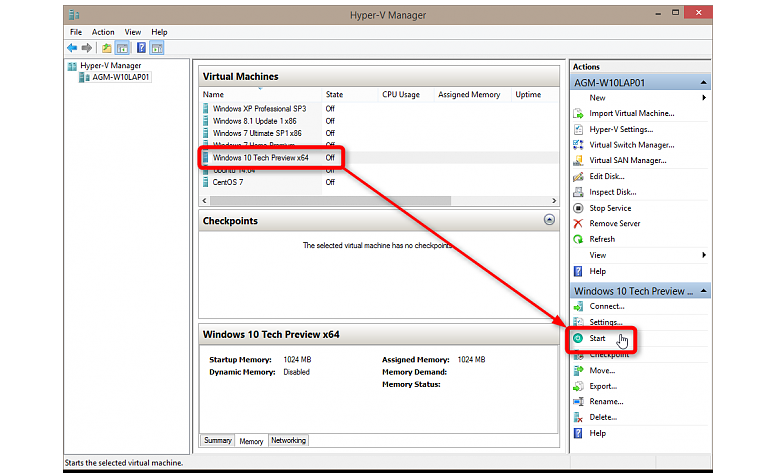Screen dimensions: 774x473
Task: Click the Move icon in VM actions
Action: [x=578, y=370]
